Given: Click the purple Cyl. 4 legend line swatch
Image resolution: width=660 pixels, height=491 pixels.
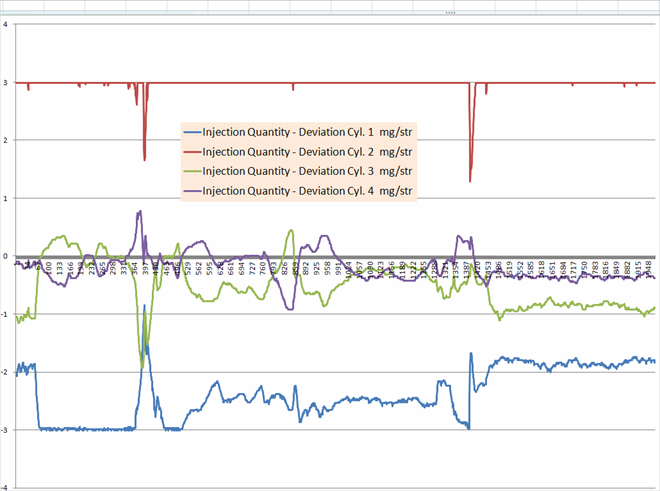Looking at the screenshot, I should [192, 192].
